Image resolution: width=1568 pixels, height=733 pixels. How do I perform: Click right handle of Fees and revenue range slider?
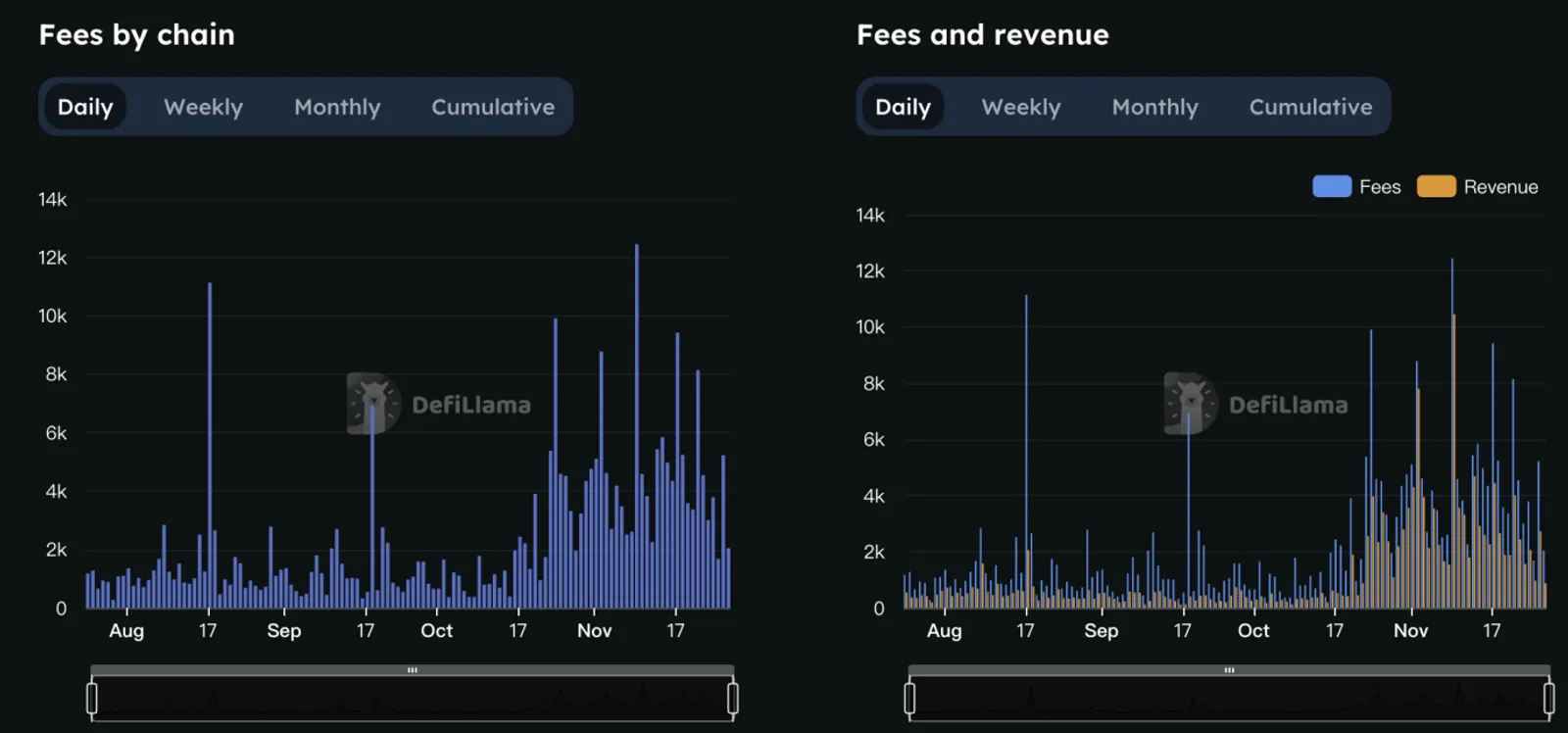tap(1549, 699)
